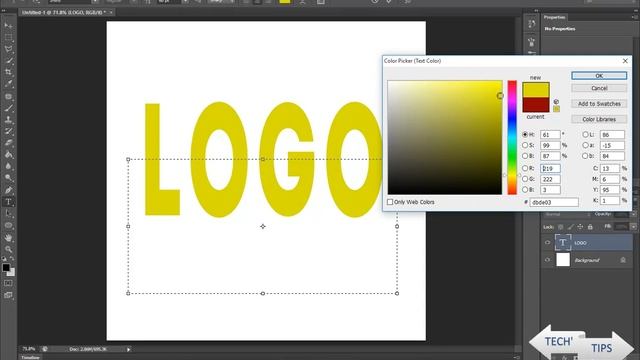Screen dimensions: 640x360
Task: Pick green on the hue slider
Action: (x=512, y=156)
